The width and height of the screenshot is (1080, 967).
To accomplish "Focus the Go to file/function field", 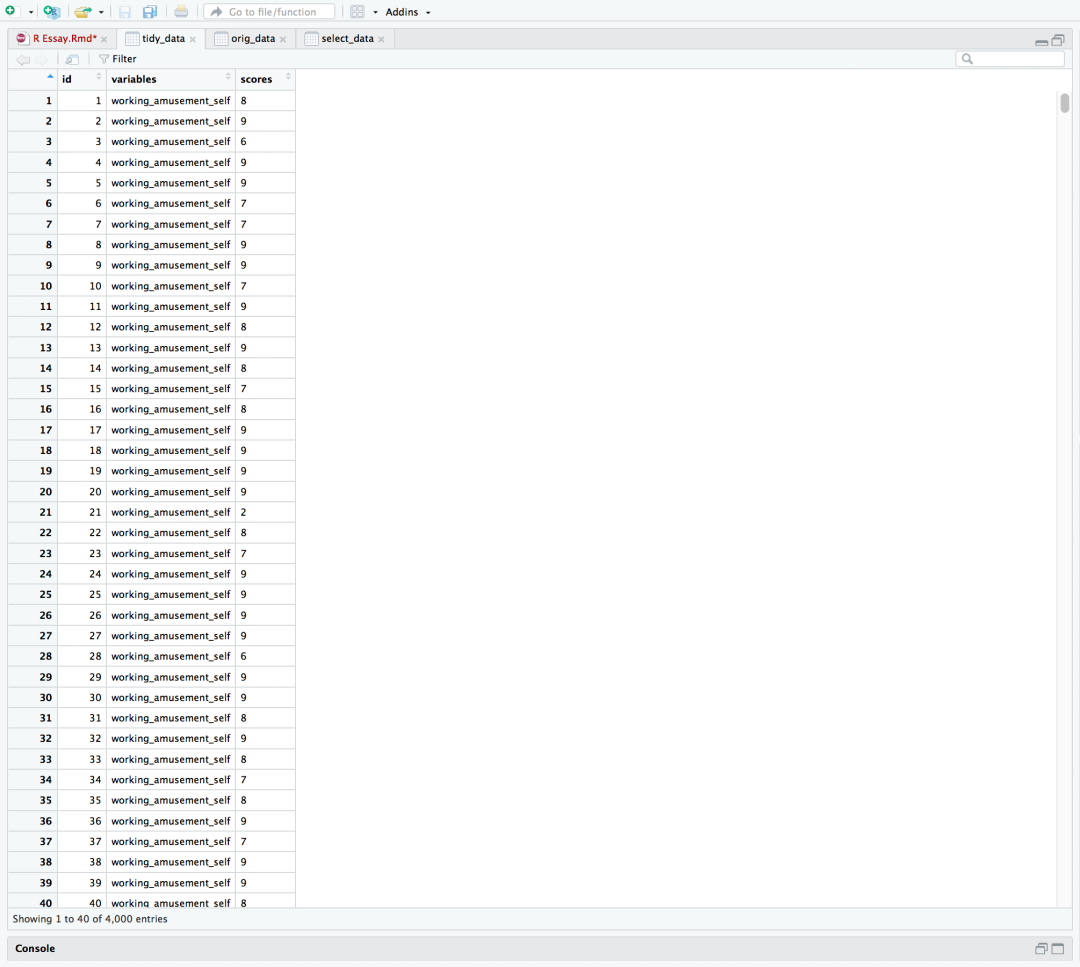I will click(x=269, y=12).
